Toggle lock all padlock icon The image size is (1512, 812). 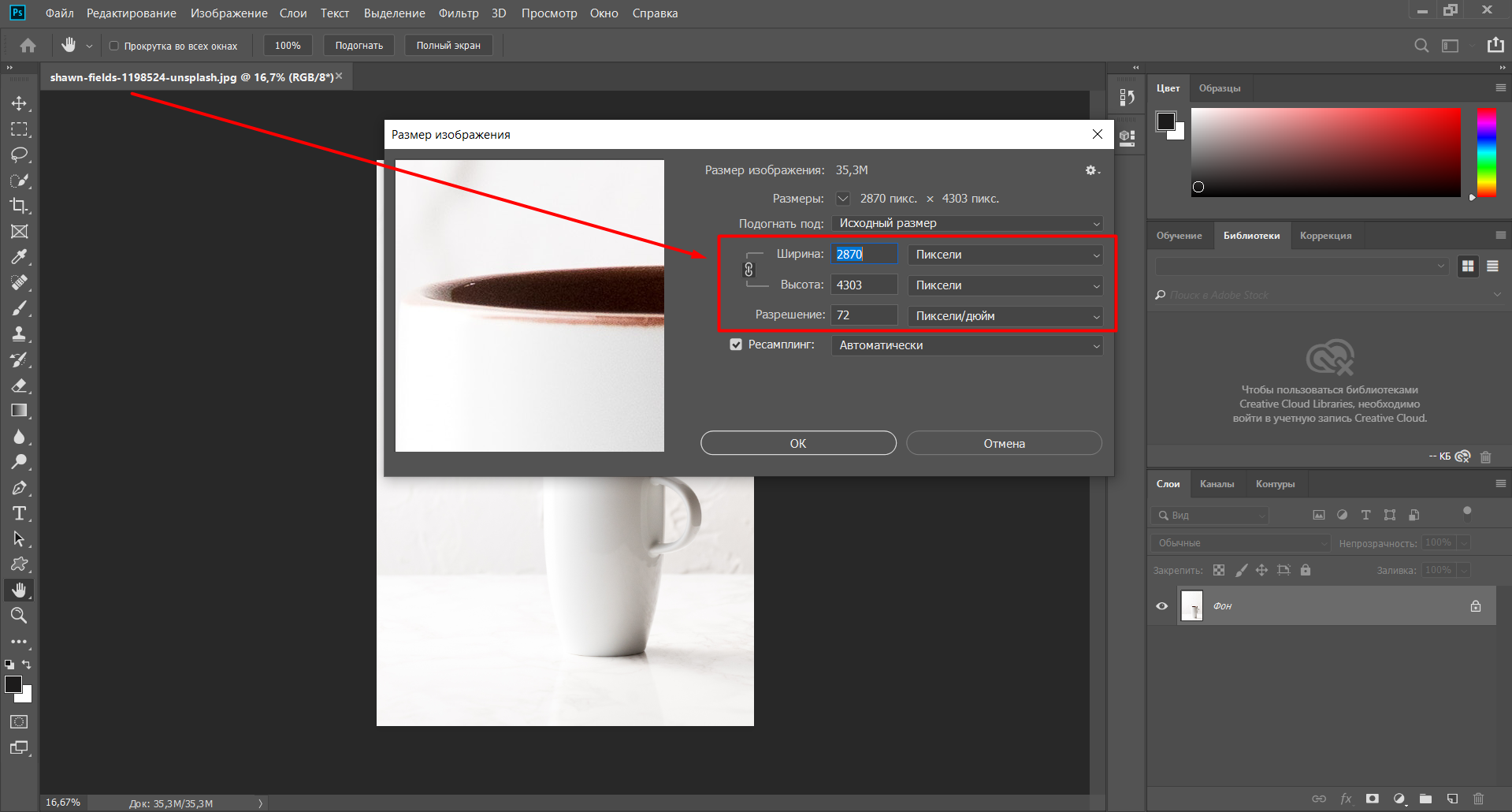tap(1306, 570)
